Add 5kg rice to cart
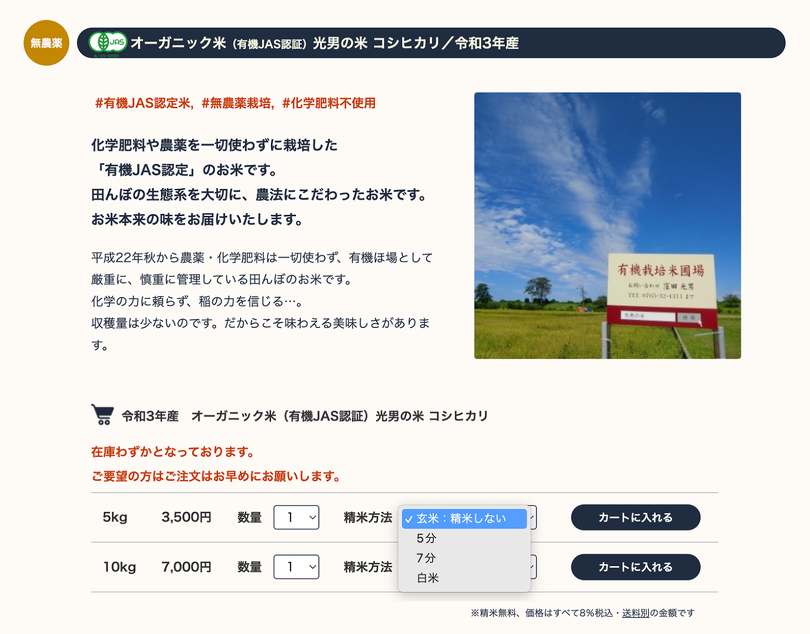Screen dimensions: 810x634 click(635, 518)
